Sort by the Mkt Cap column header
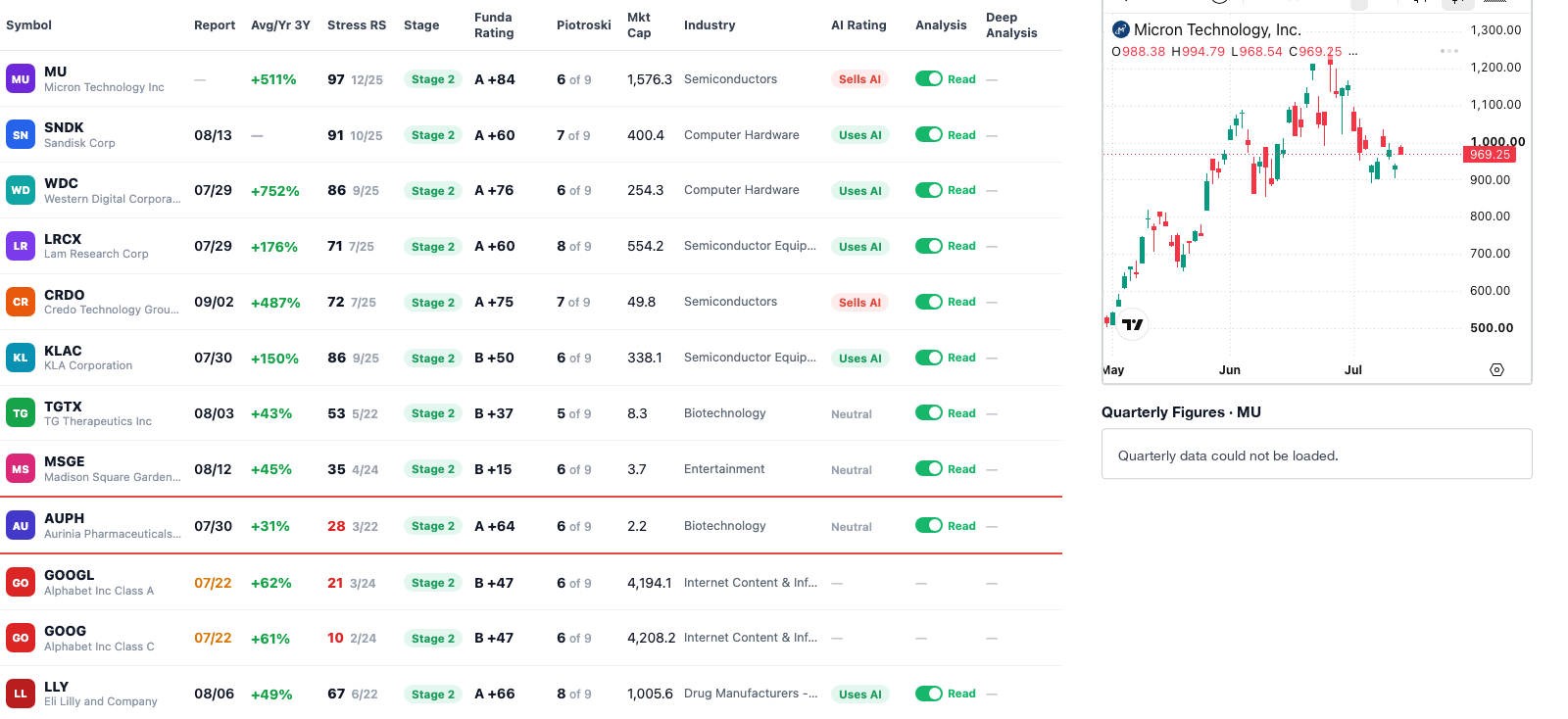1568x719 pixels. click(639, 25)
